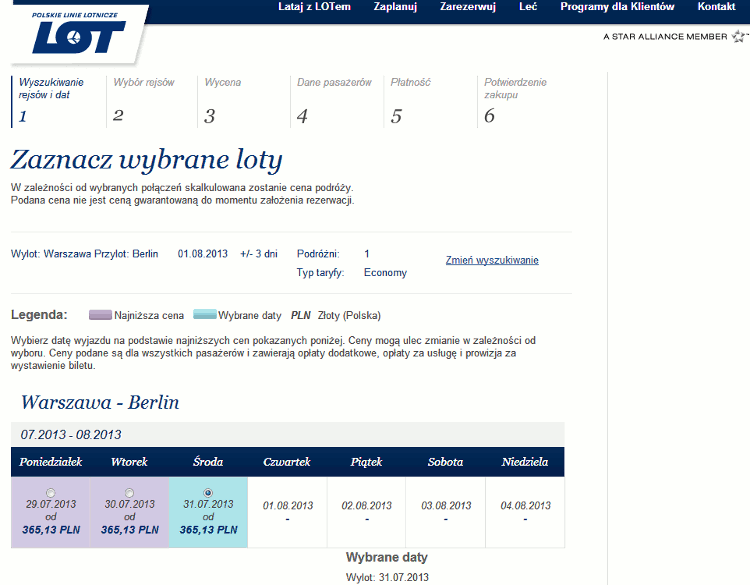
Task: Click the 365,13 PLN price under 31.07.2013
Action: (209, 530)
